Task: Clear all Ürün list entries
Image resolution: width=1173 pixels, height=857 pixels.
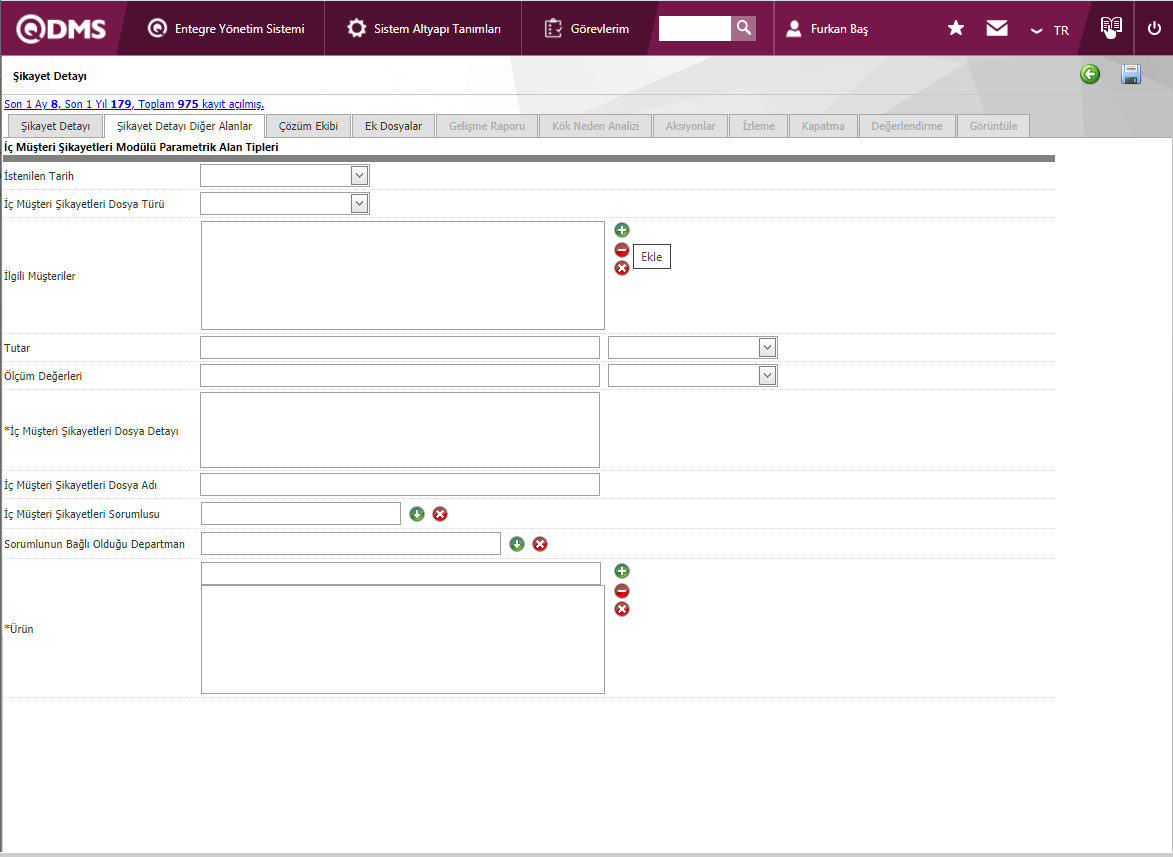Action: click(x=622, y=609)
